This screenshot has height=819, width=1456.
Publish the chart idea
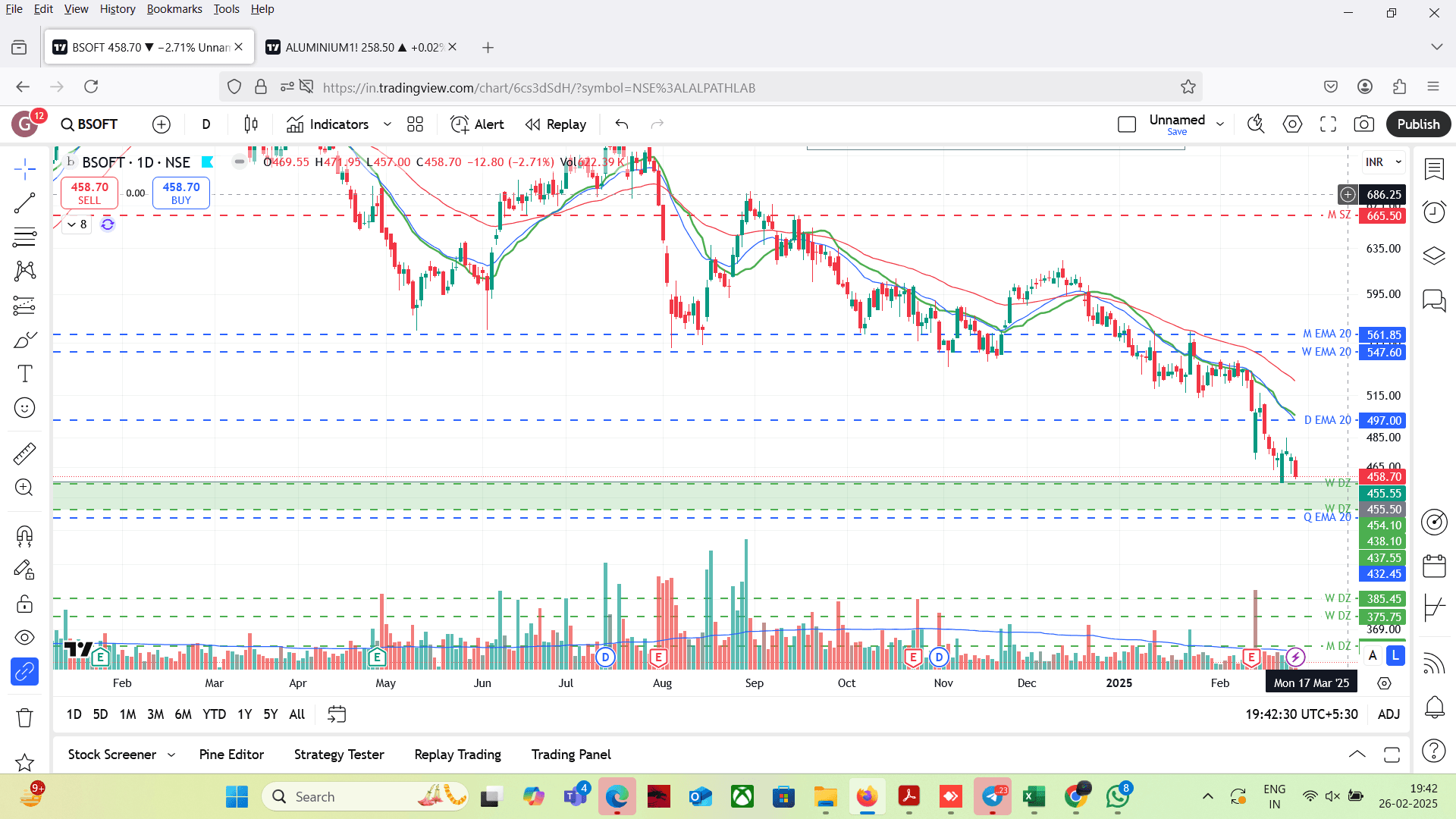pyautogui.click(x=1418, y=124)
